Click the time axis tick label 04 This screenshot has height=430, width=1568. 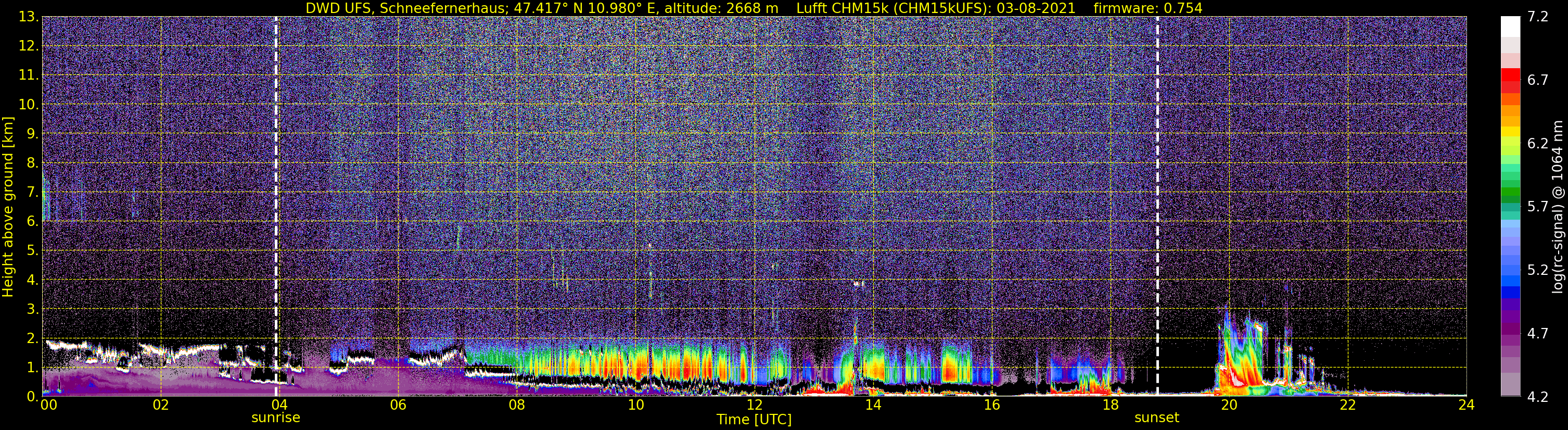pyautogui.click(x=279, y=405)
